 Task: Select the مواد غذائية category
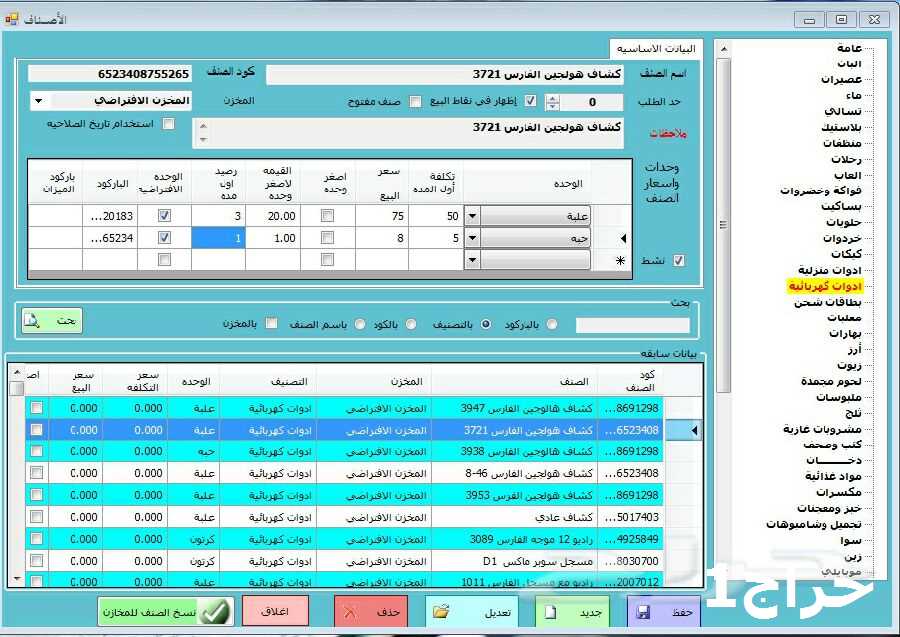833,476
